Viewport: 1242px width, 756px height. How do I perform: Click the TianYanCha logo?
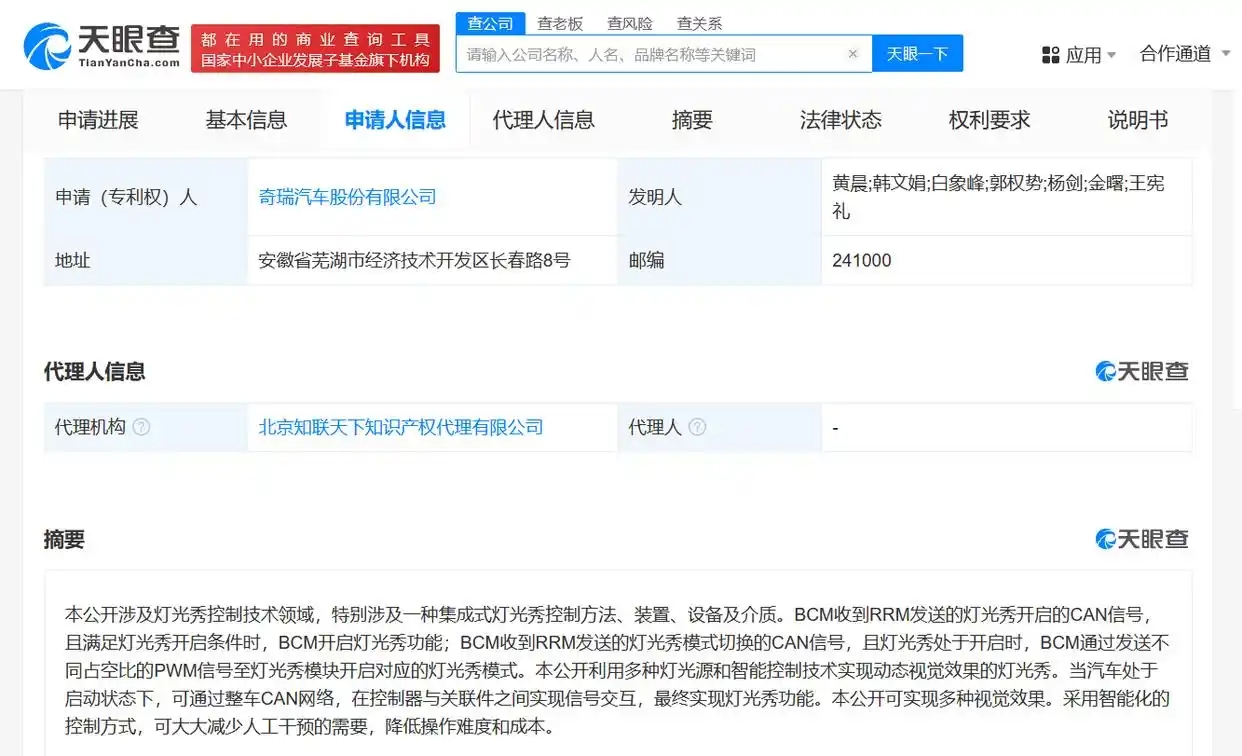tap(101, 46)
